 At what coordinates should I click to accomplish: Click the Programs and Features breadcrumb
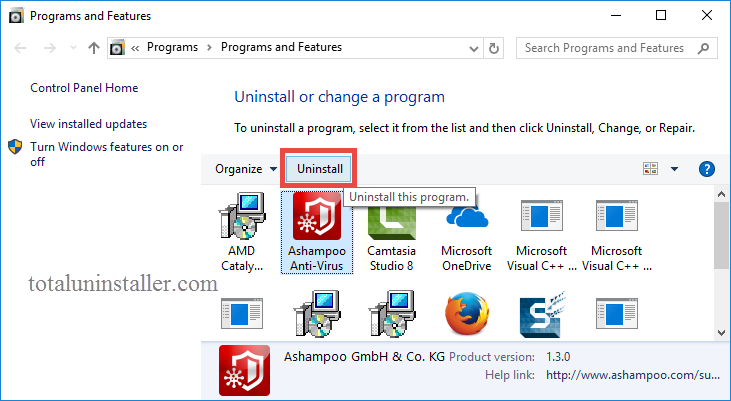281,47
